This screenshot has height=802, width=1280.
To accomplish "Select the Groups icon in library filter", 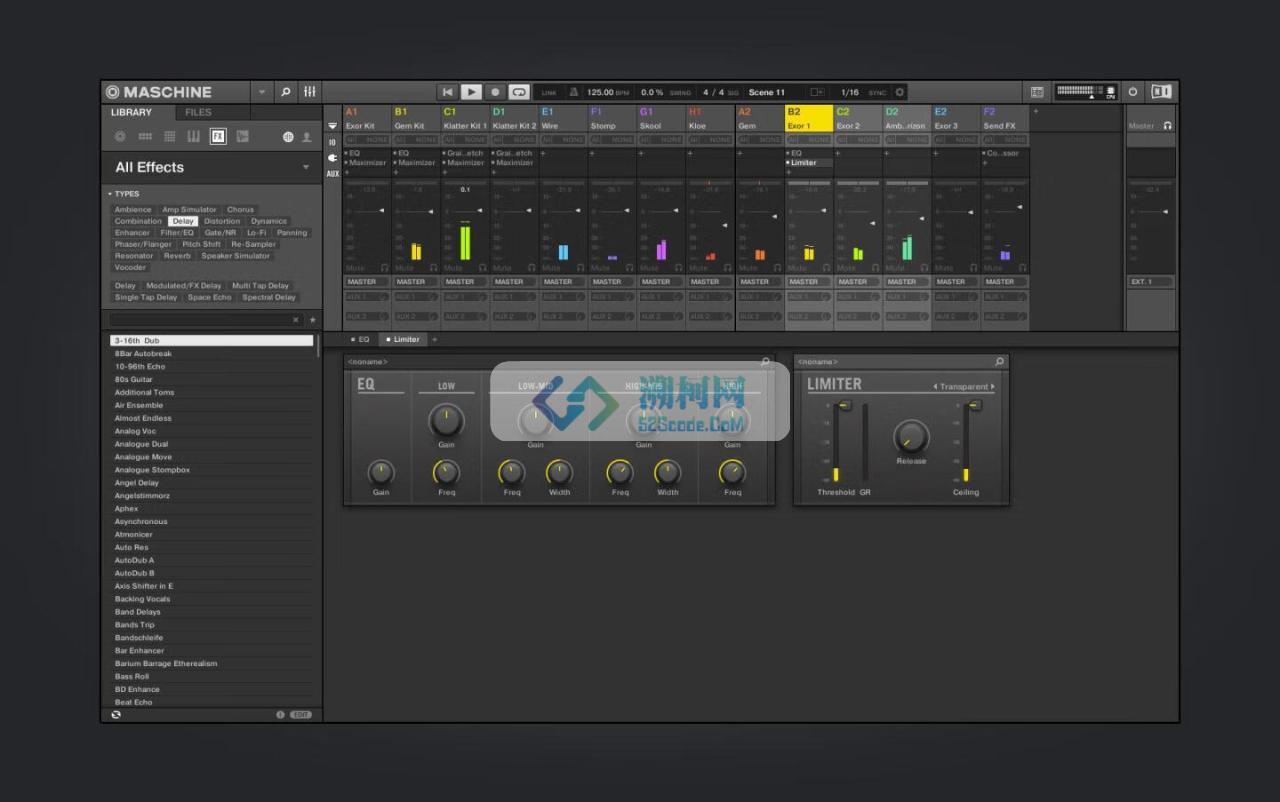I will pyautogui.click(x=145, y=137).
